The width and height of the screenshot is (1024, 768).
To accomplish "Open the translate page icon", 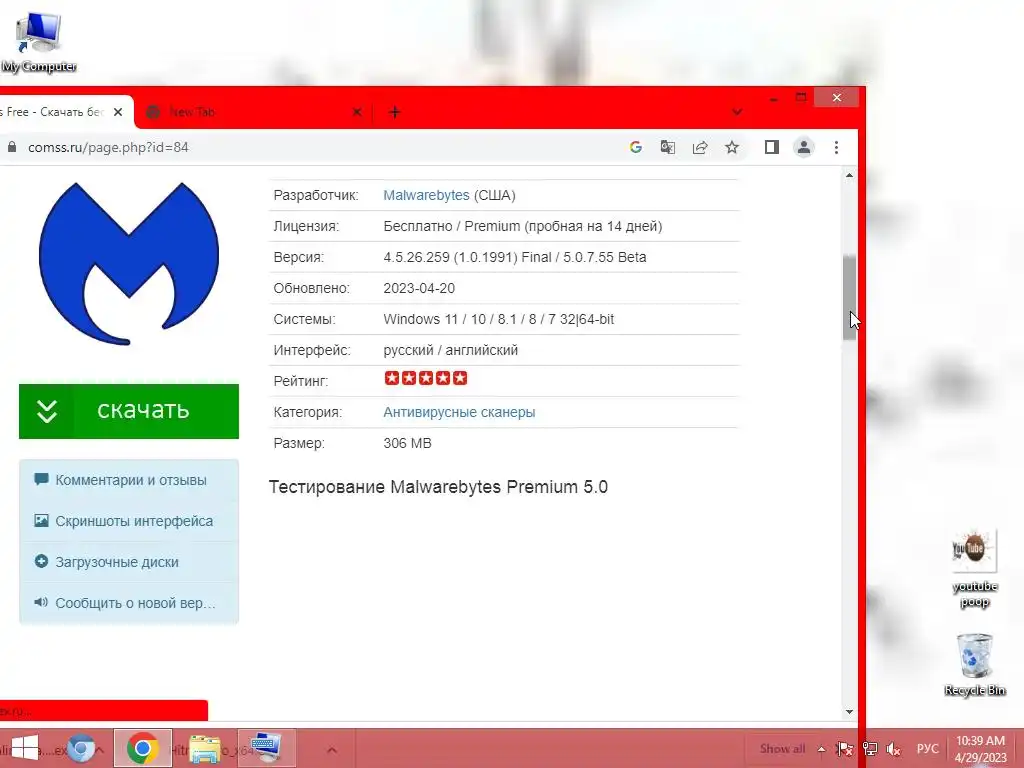I will [667, 148].
